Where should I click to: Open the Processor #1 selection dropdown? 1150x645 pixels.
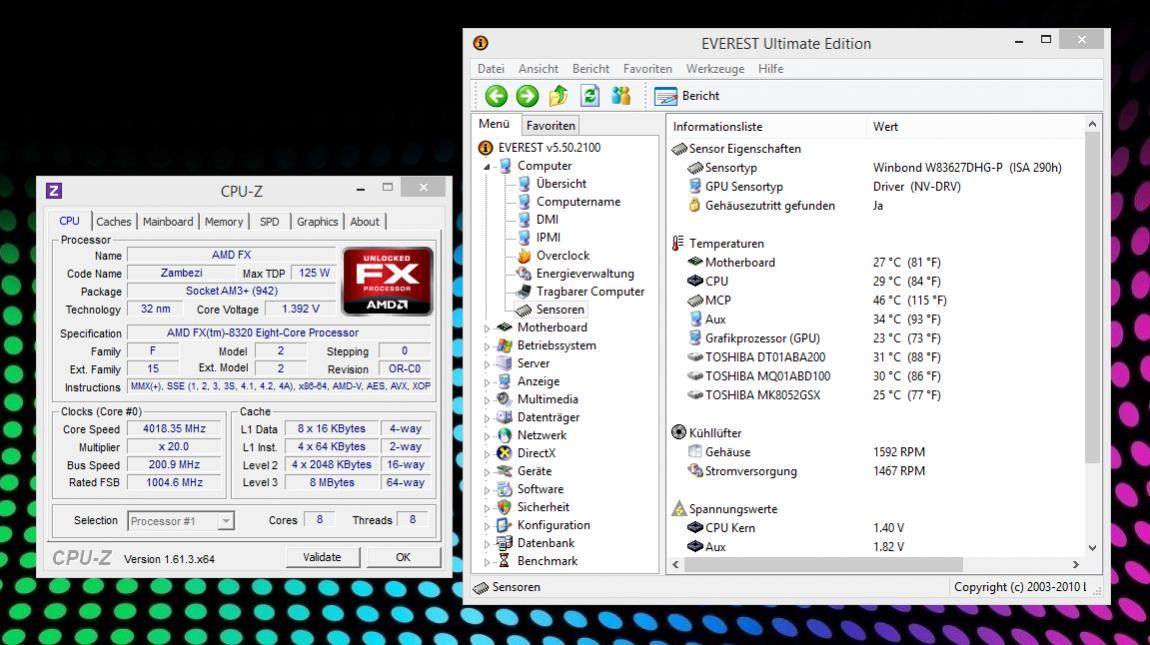tap(180, 521)
